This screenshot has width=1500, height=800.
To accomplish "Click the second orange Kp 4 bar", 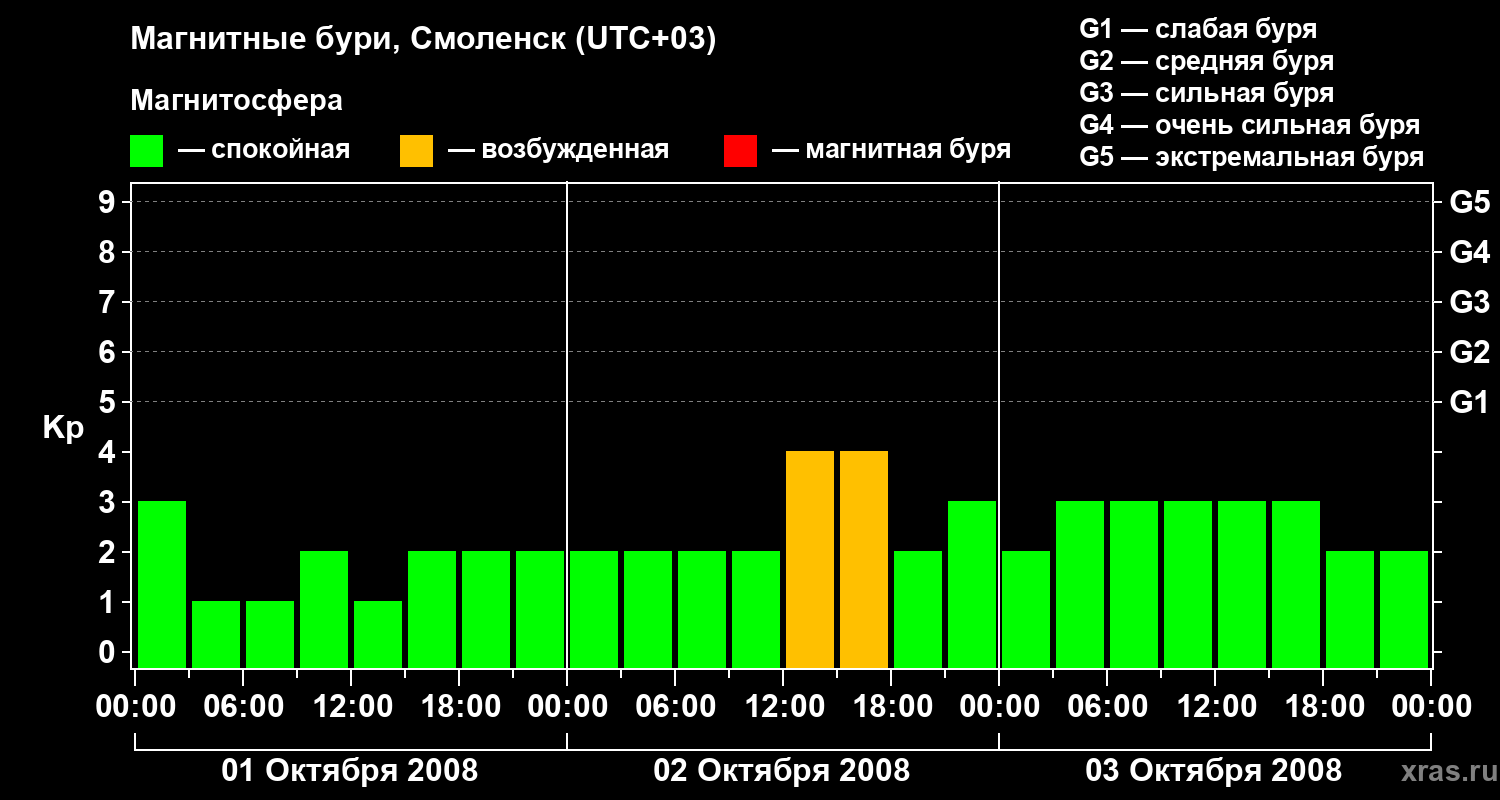I will 864,559.
